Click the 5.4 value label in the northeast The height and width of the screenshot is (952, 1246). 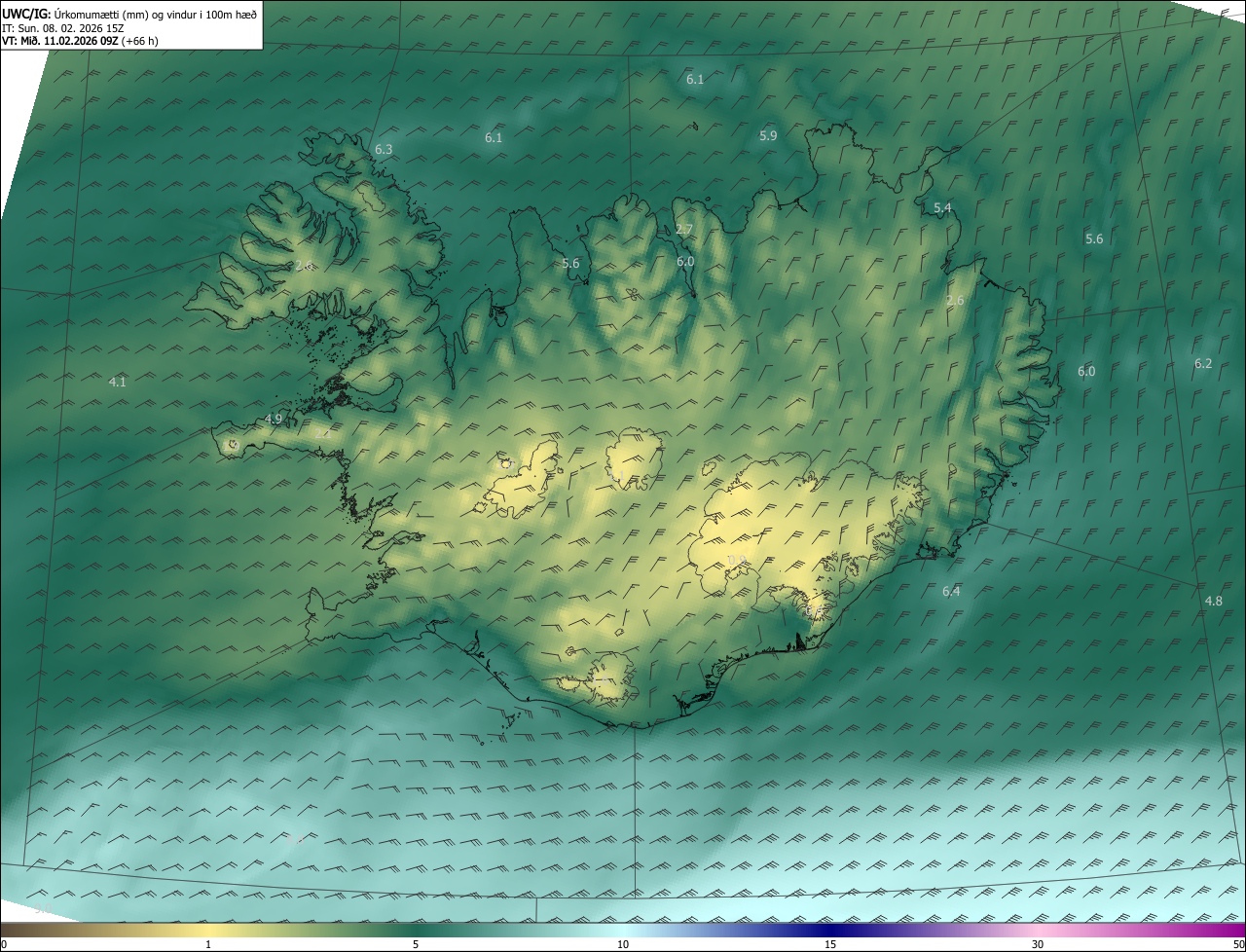(x=942, y=208)
